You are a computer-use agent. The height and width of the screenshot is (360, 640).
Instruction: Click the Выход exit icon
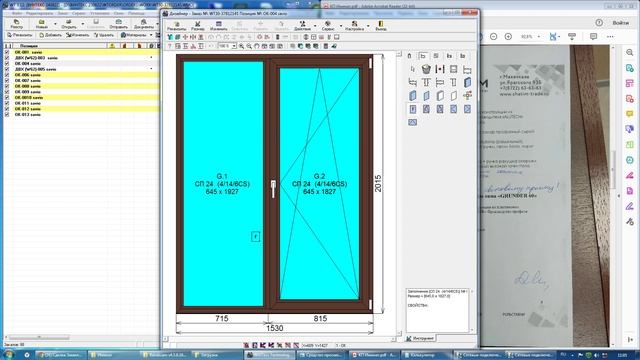pos(381,26)
